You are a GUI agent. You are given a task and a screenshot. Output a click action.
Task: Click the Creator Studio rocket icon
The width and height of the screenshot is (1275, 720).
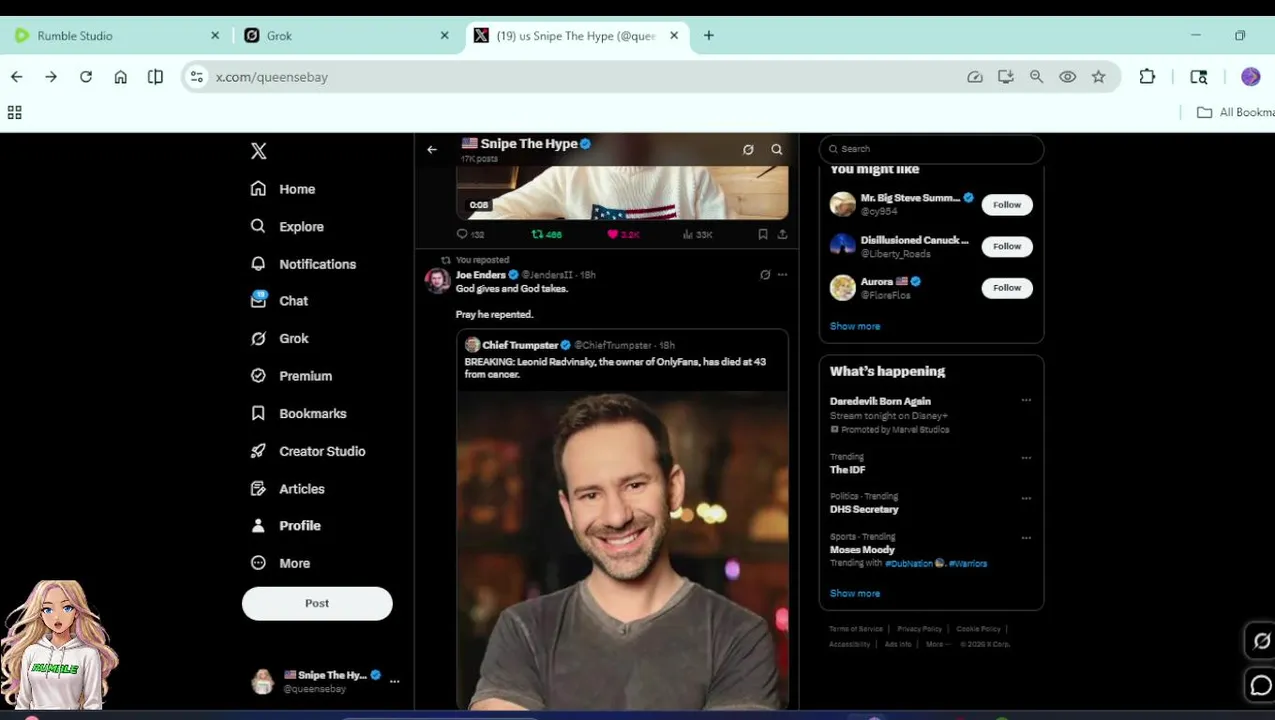tap(258, 451)
